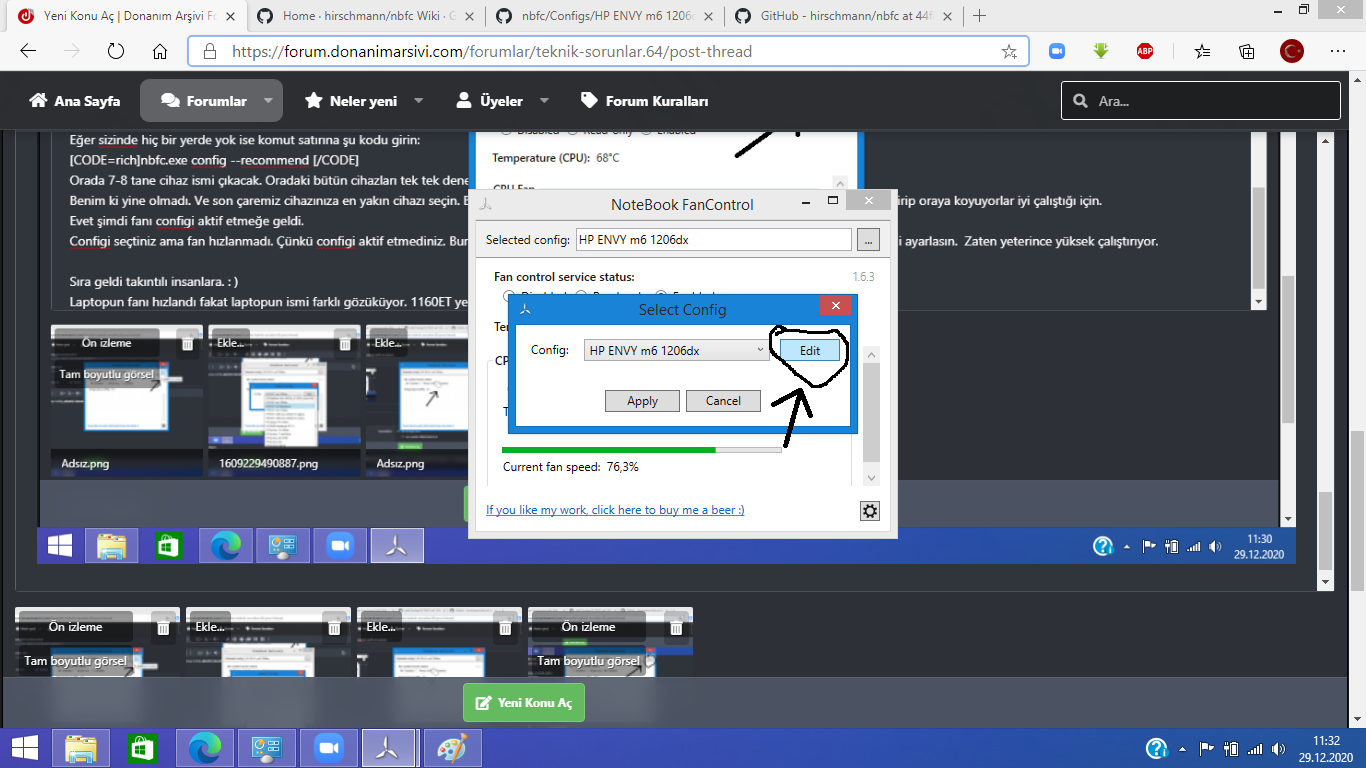Screen dimensions: 1366x768
Task: Click the NBFC settings gear icon
Action: pos(870,511)
